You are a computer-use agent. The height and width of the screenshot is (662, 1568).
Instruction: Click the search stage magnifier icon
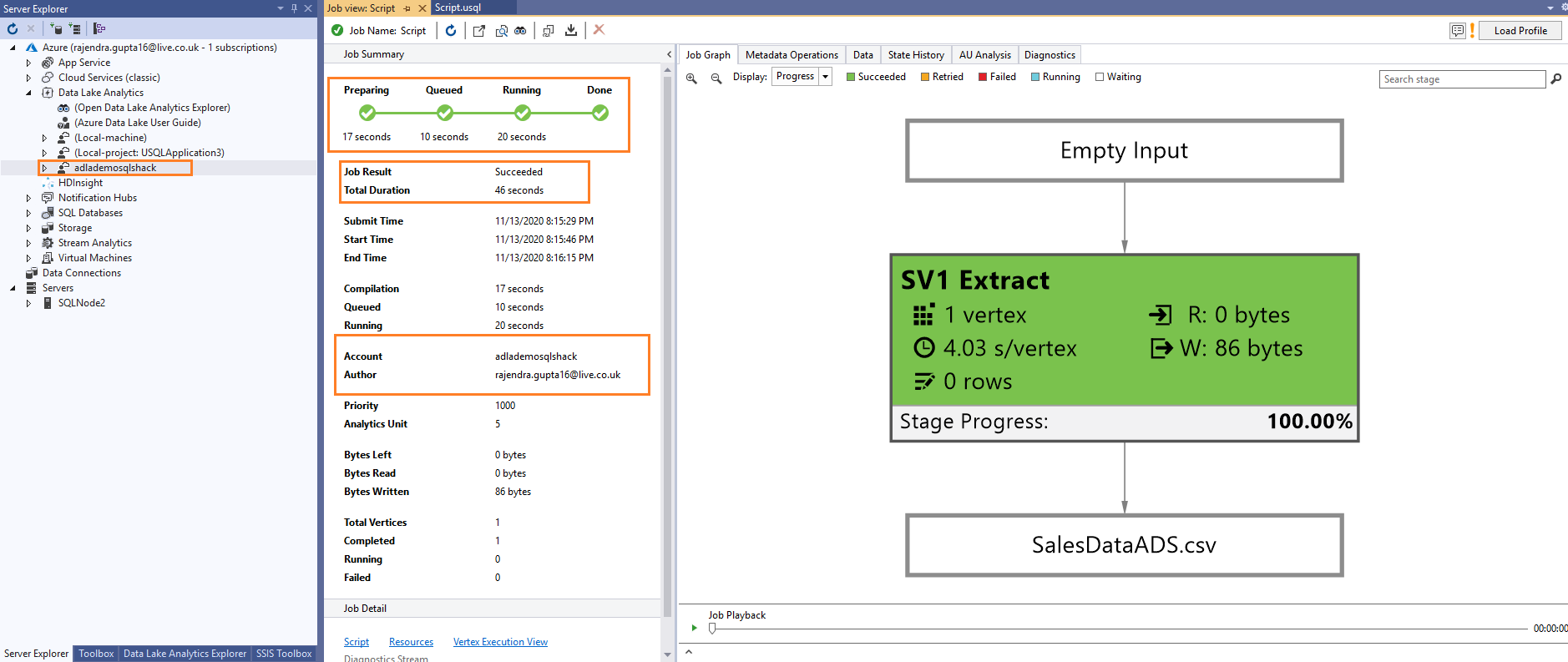coord(1556,79)
